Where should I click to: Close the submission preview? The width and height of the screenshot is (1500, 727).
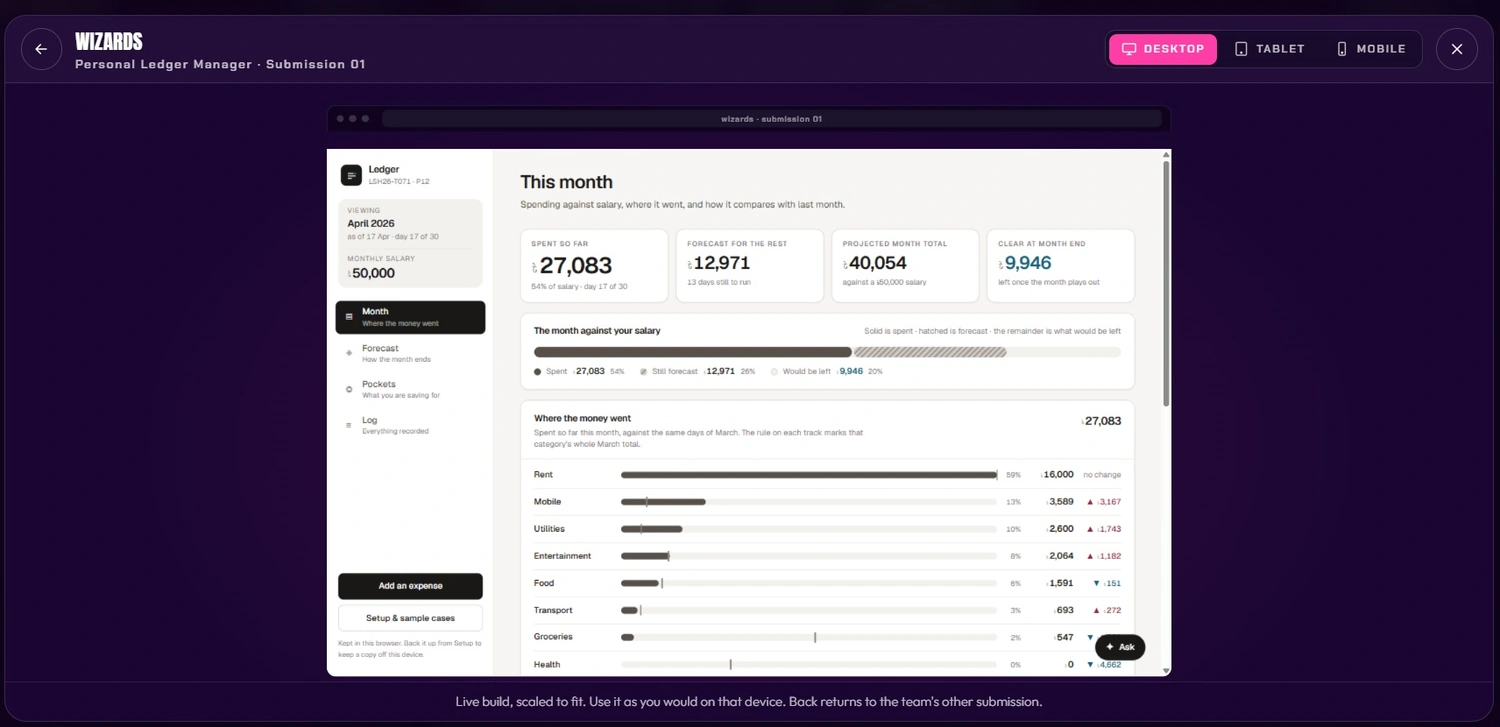pyautogui.click(x=1457, y=49)
